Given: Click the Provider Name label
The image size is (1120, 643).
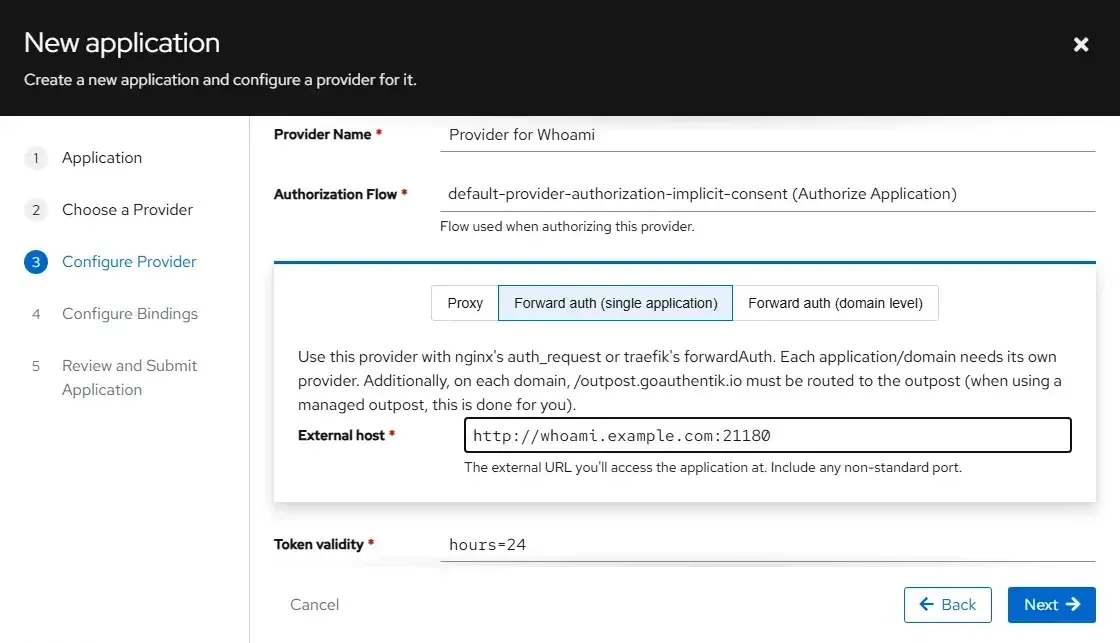Looking at the screenshot, I should [322, 134].
